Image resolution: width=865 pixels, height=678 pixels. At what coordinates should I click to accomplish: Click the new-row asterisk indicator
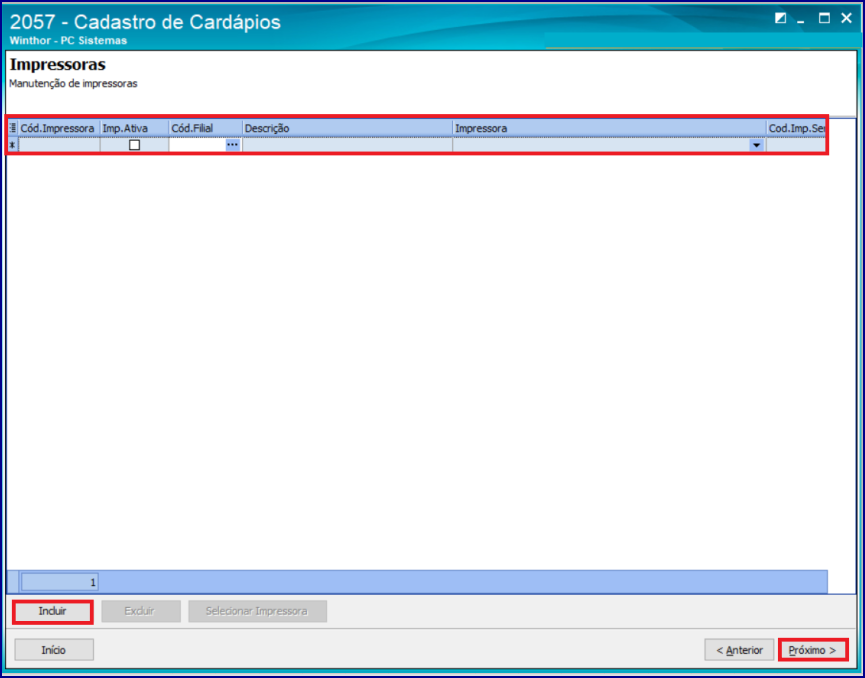pos(13,145)
